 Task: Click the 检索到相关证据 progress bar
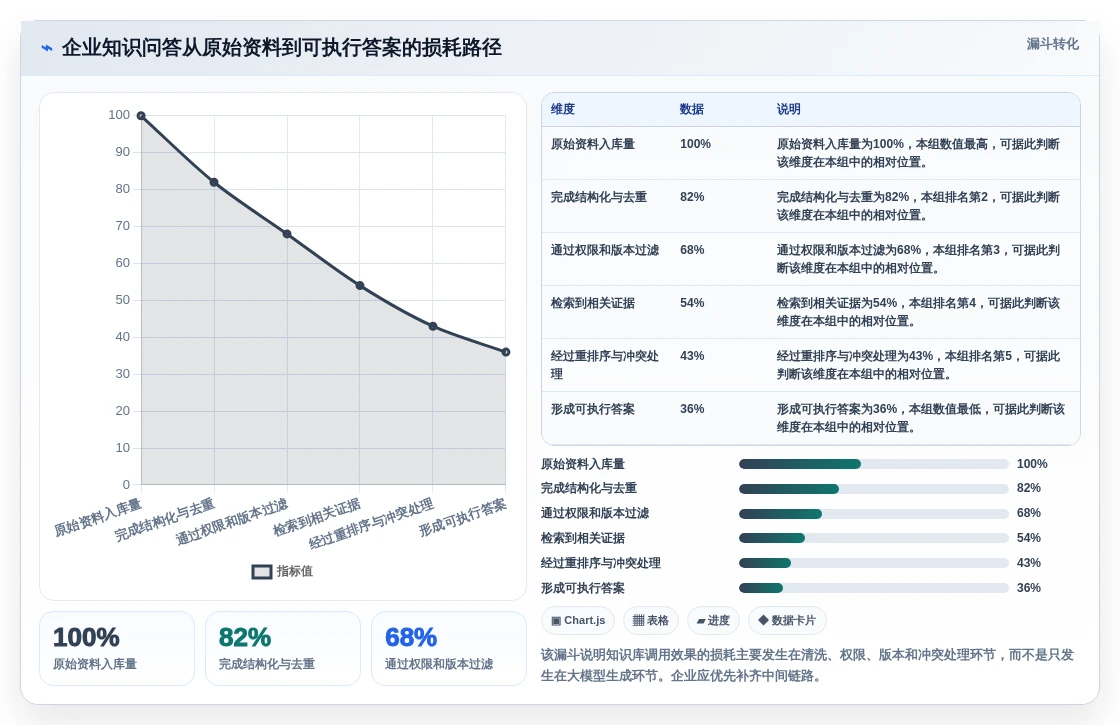pyautogui.click(x=874, y=539)
